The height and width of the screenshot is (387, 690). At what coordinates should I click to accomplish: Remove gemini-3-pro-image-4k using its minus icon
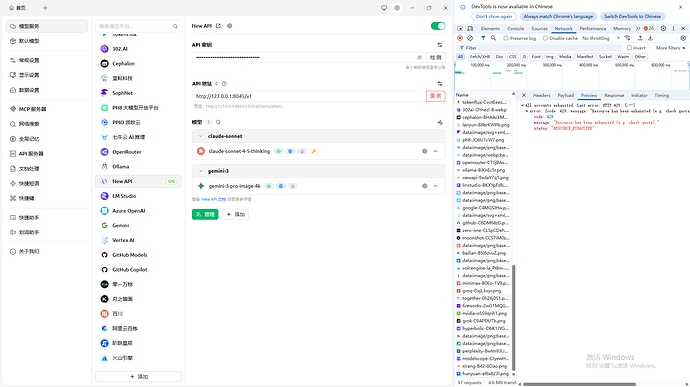click(x=436, y=186)
